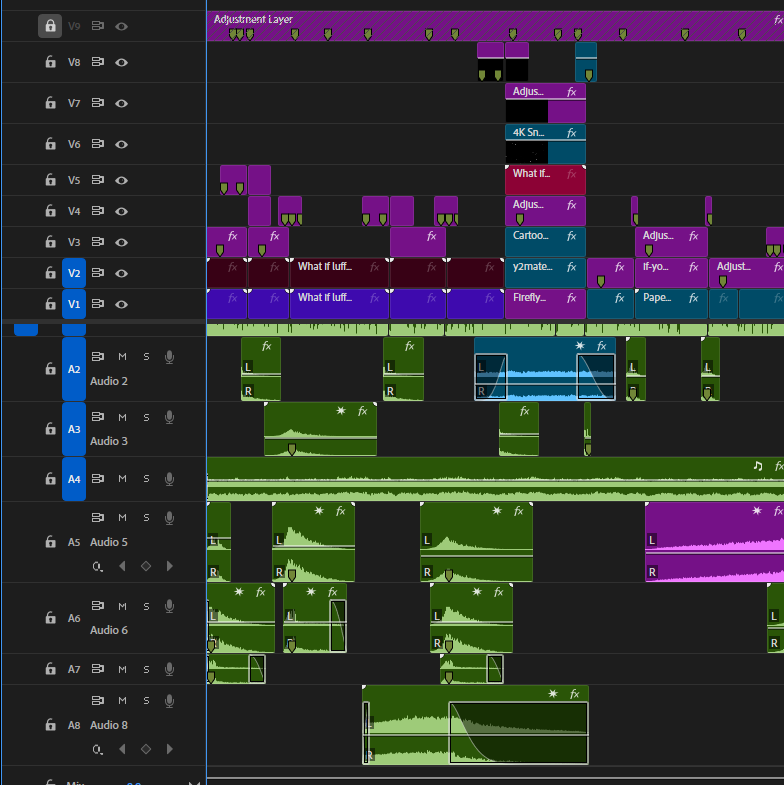784x785 pixels.
Task: Toggle lock on track V7
Action: [x=50, y=103]
